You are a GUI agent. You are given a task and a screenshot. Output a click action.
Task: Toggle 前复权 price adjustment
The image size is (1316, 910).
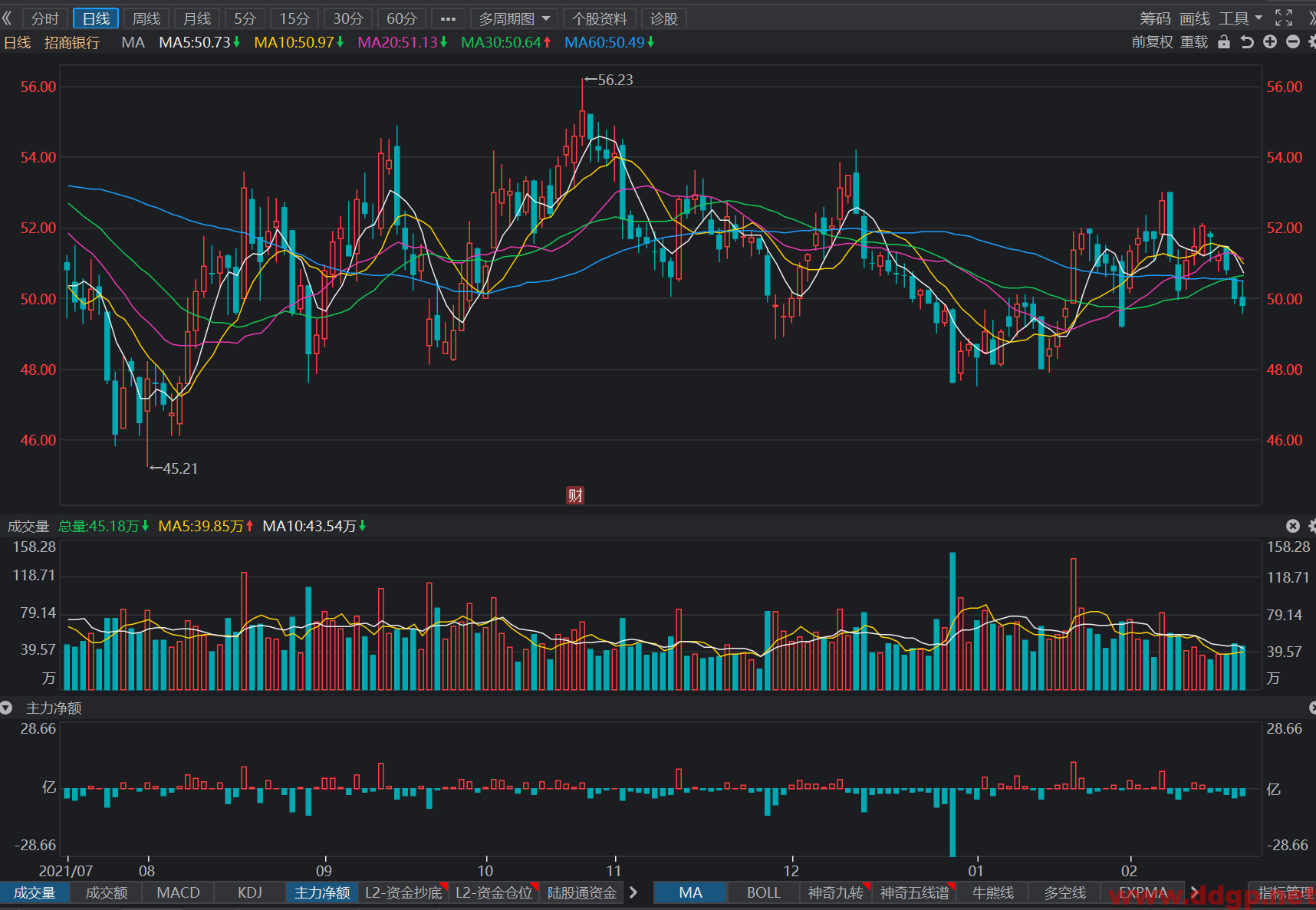coord(1153,42)
